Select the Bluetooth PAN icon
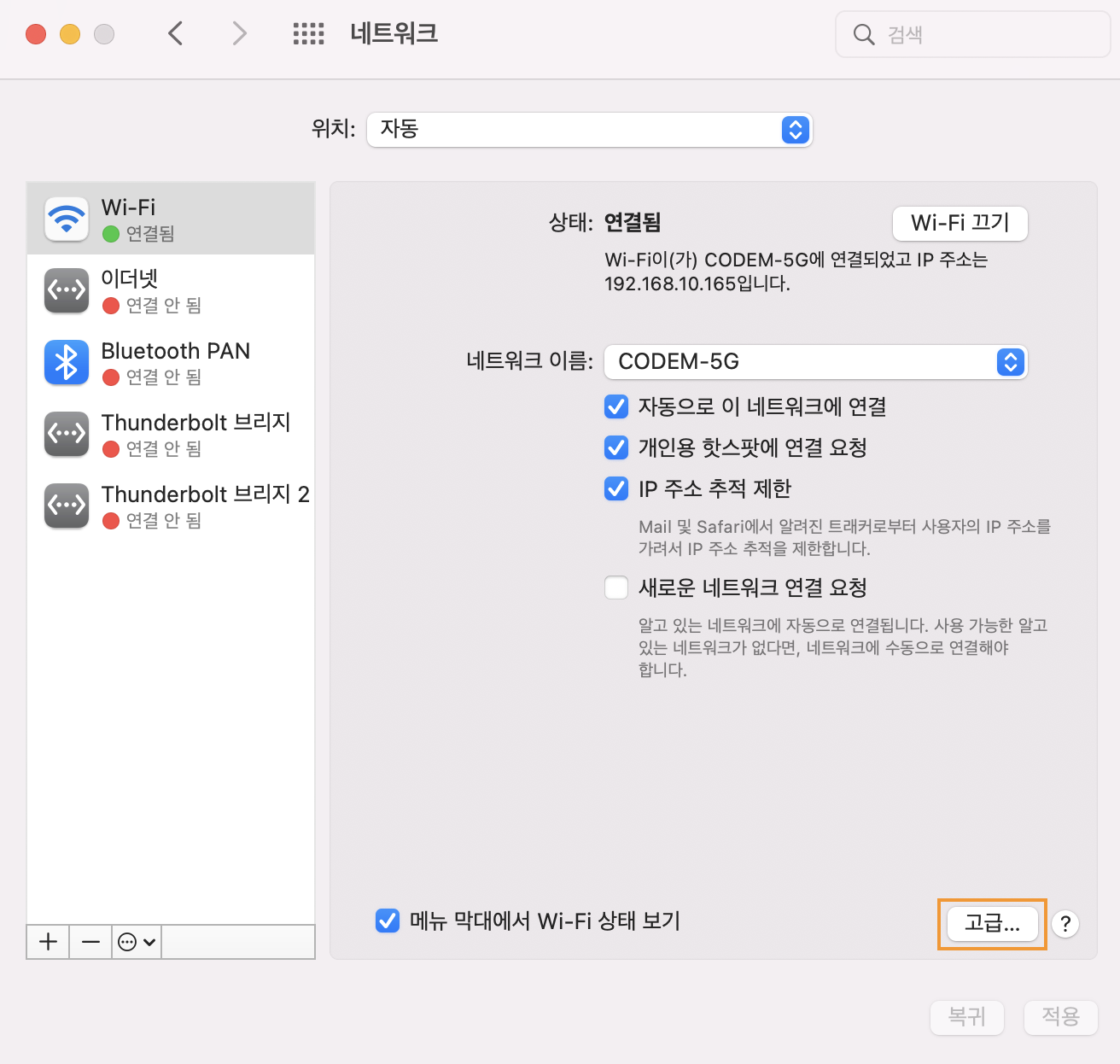The width and height of the screenshot is (1120, 1064). [67, 362]
